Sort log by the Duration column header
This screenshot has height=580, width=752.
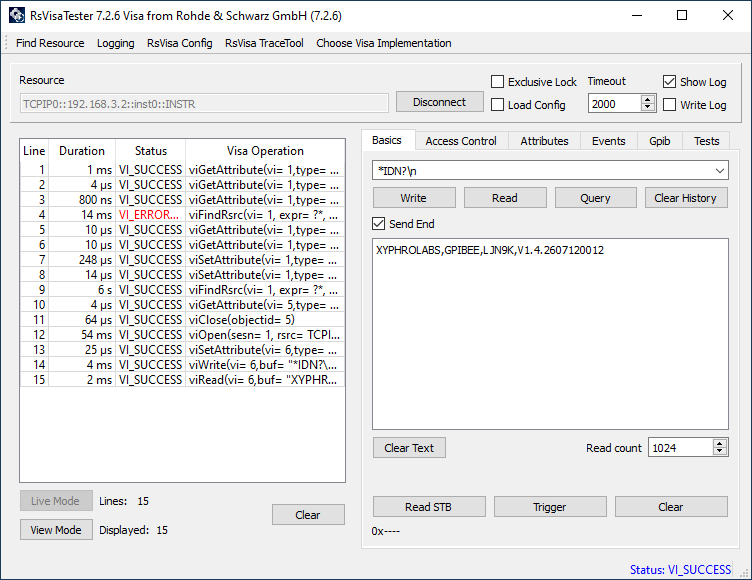[x=82, y=151]
